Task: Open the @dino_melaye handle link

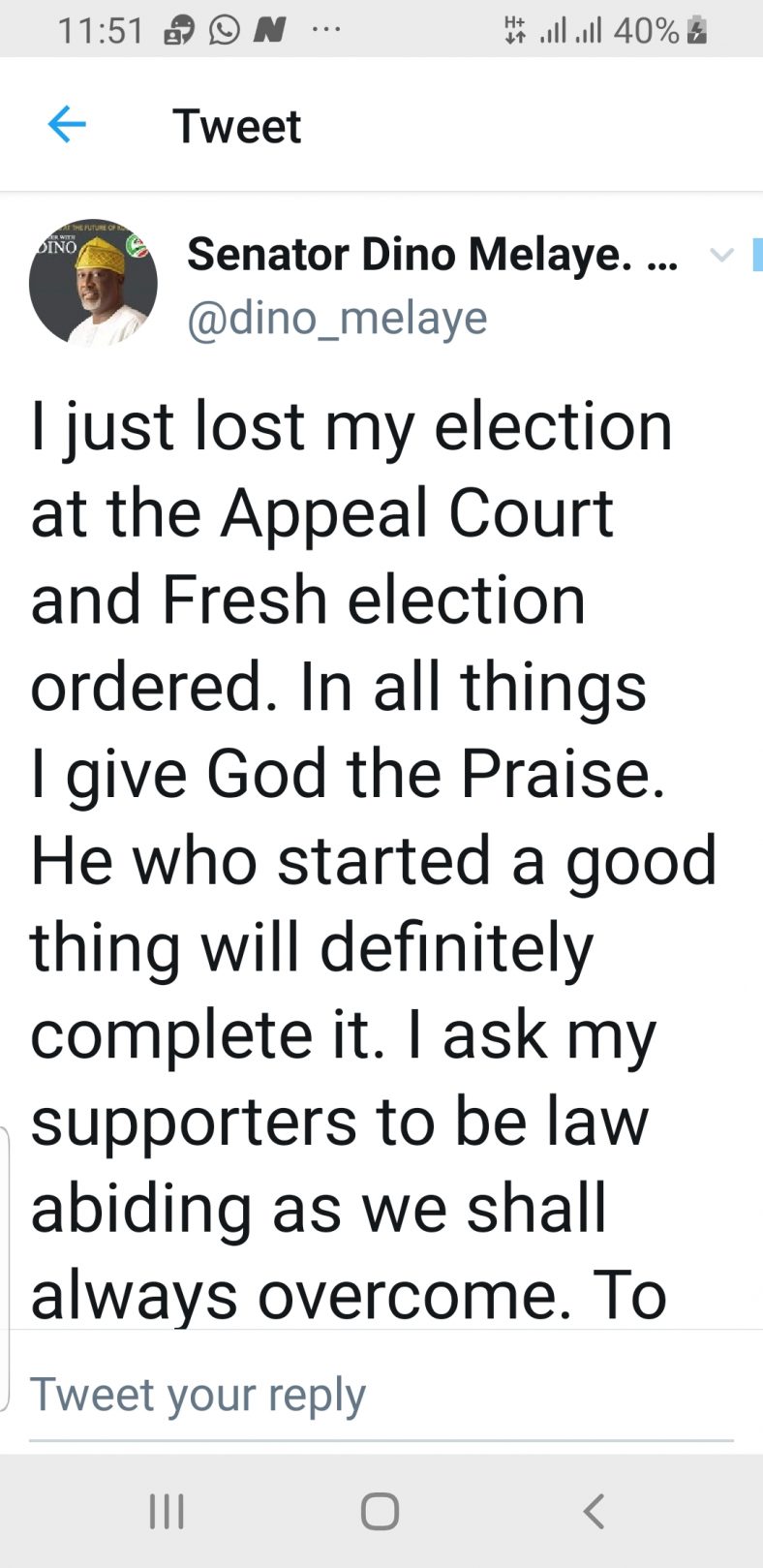Action: [x=337, y=319]
